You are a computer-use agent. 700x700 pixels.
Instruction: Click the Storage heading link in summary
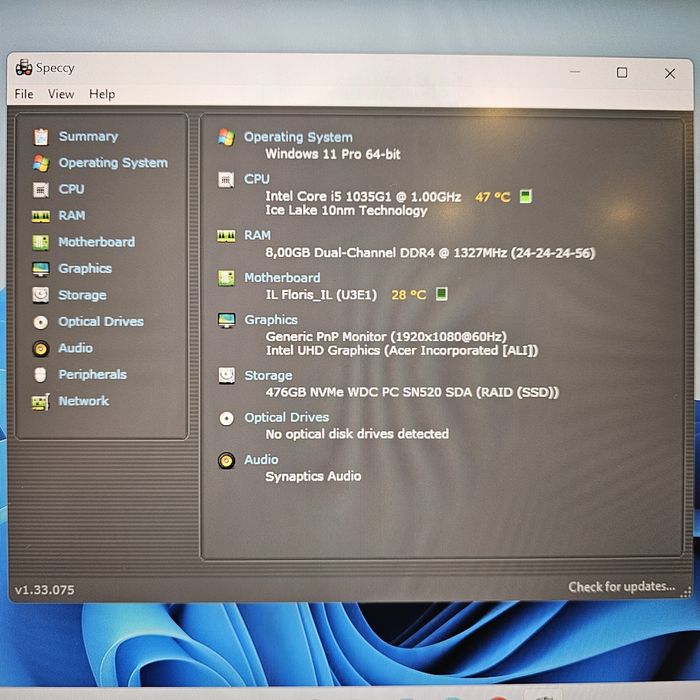268,375
